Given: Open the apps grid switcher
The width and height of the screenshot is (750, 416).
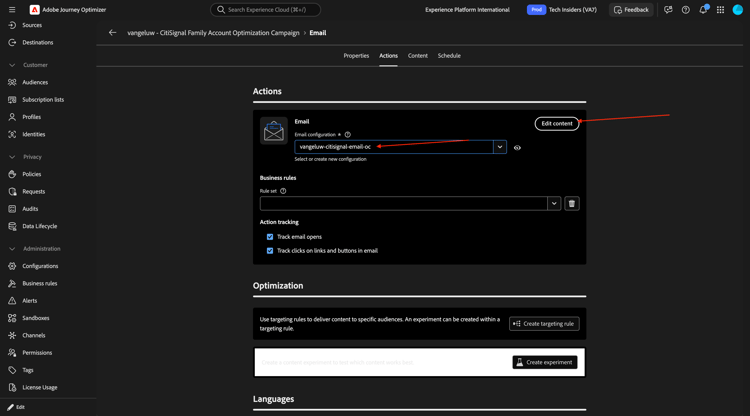Looking at the screenshot, I should (720, 10).
